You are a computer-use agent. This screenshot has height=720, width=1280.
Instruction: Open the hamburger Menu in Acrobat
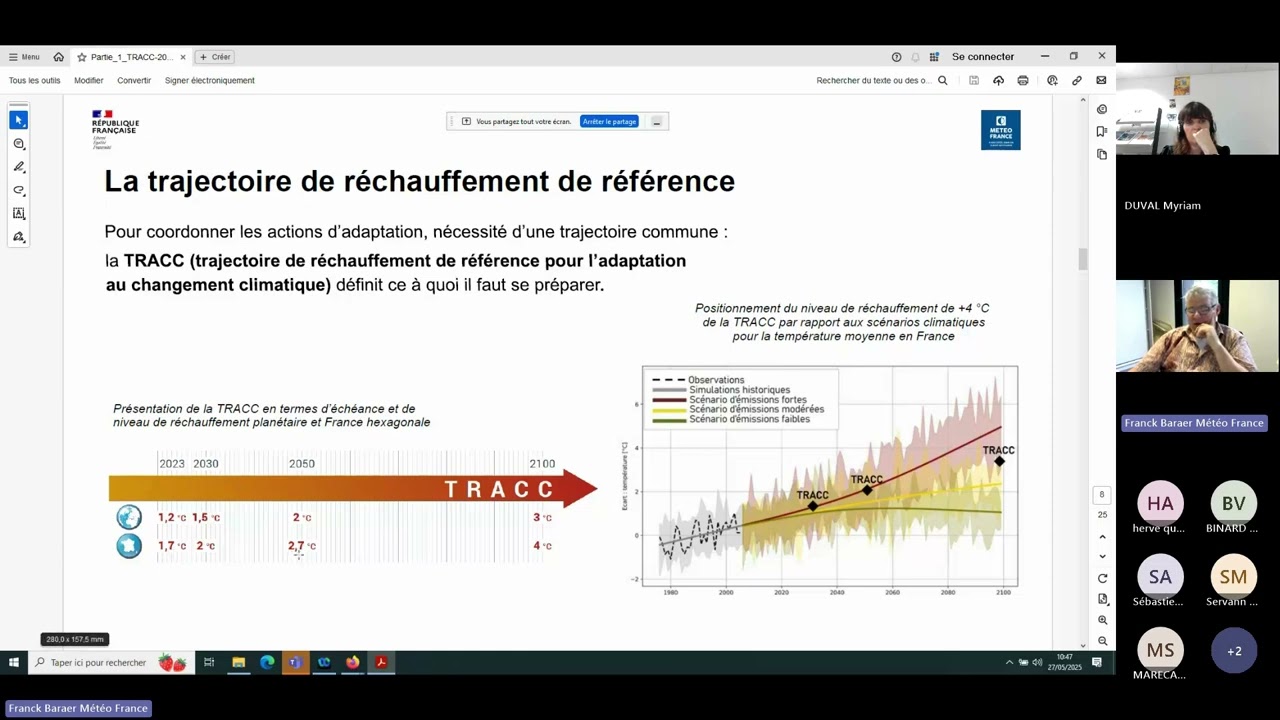pyautogui.click(x=24, y=57)
